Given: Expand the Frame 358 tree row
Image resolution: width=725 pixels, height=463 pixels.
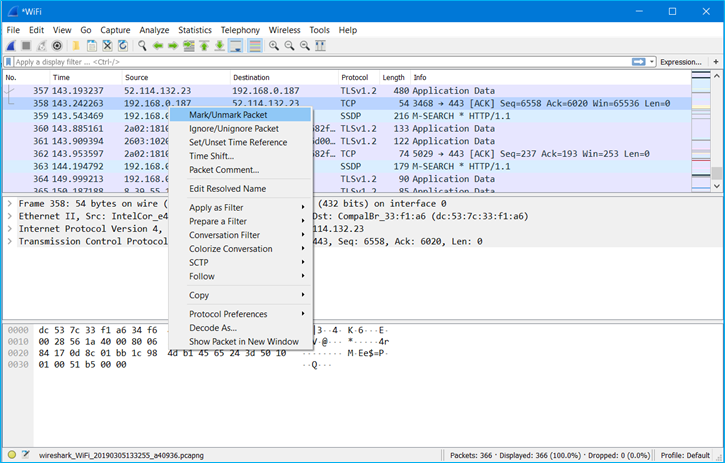Looking at the screenshot, I should (9, 204).
